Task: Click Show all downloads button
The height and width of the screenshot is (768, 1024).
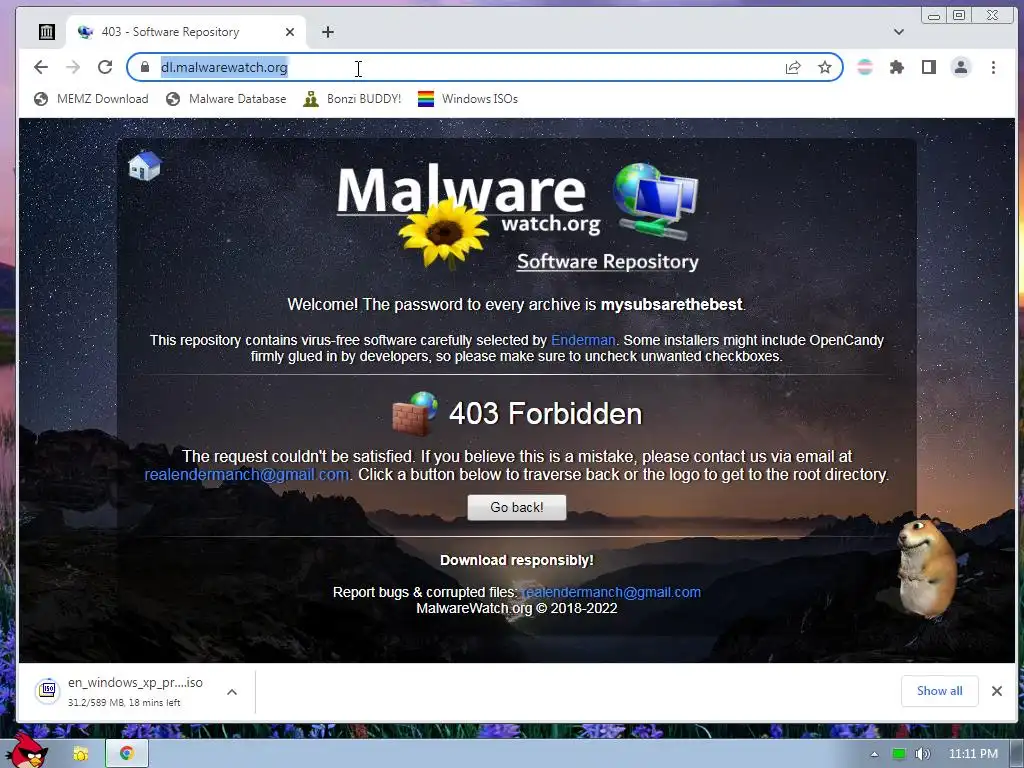Action: (x=939, y=691)
